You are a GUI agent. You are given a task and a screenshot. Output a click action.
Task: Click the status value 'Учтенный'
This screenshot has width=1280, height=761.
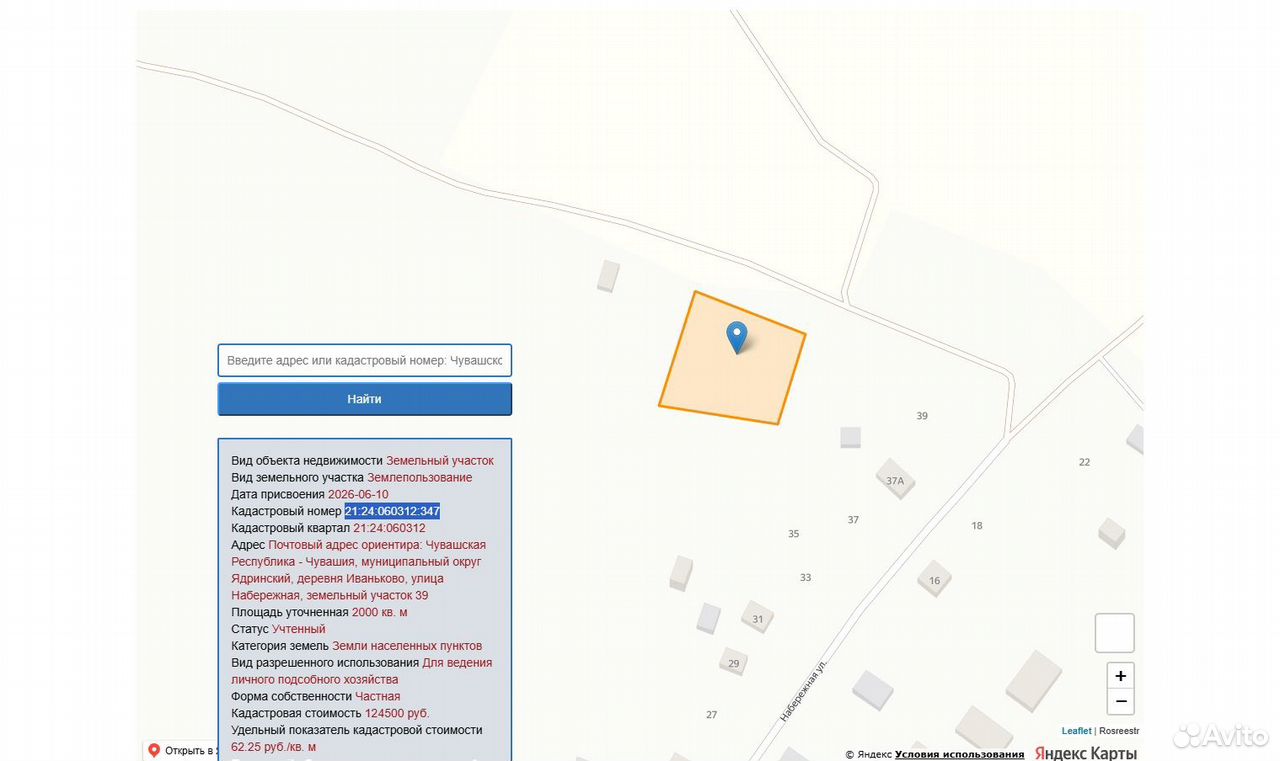pyautogui.click(x=299, y=629)
